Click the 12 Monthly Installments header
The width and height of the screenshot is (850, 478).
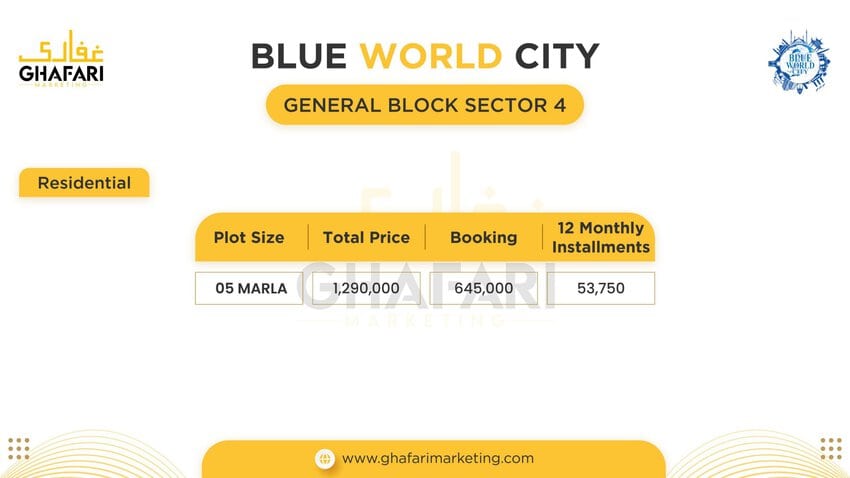(x=601, y=237)
